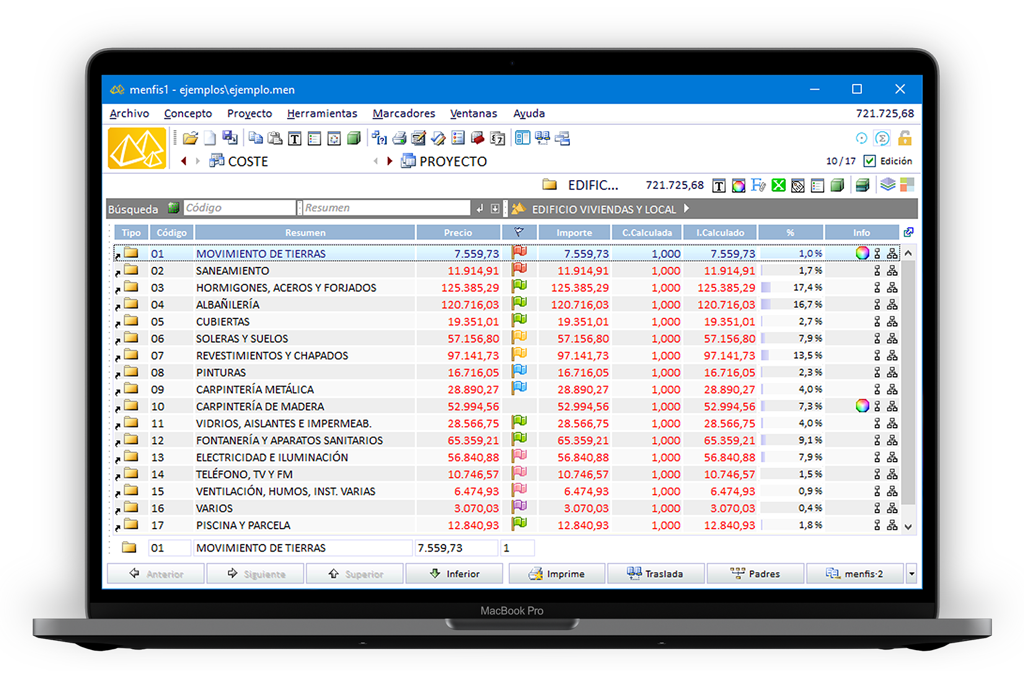Open the text editor T icon in top toolbar
This screenshot has height=687, width=1024.
(295, 138)
